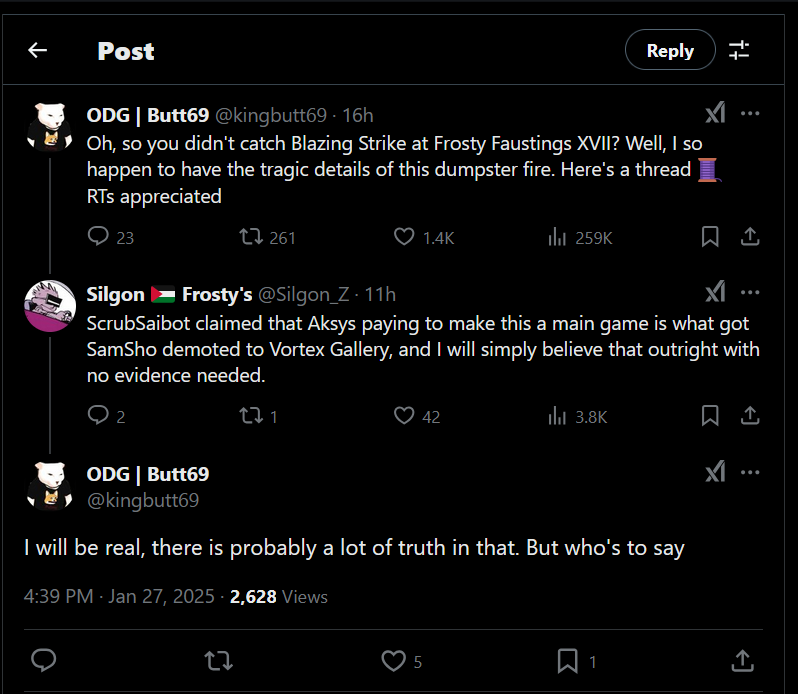Click the back arrow icon
This screenshot has width=798, height=694.
[x=38, y=50]
